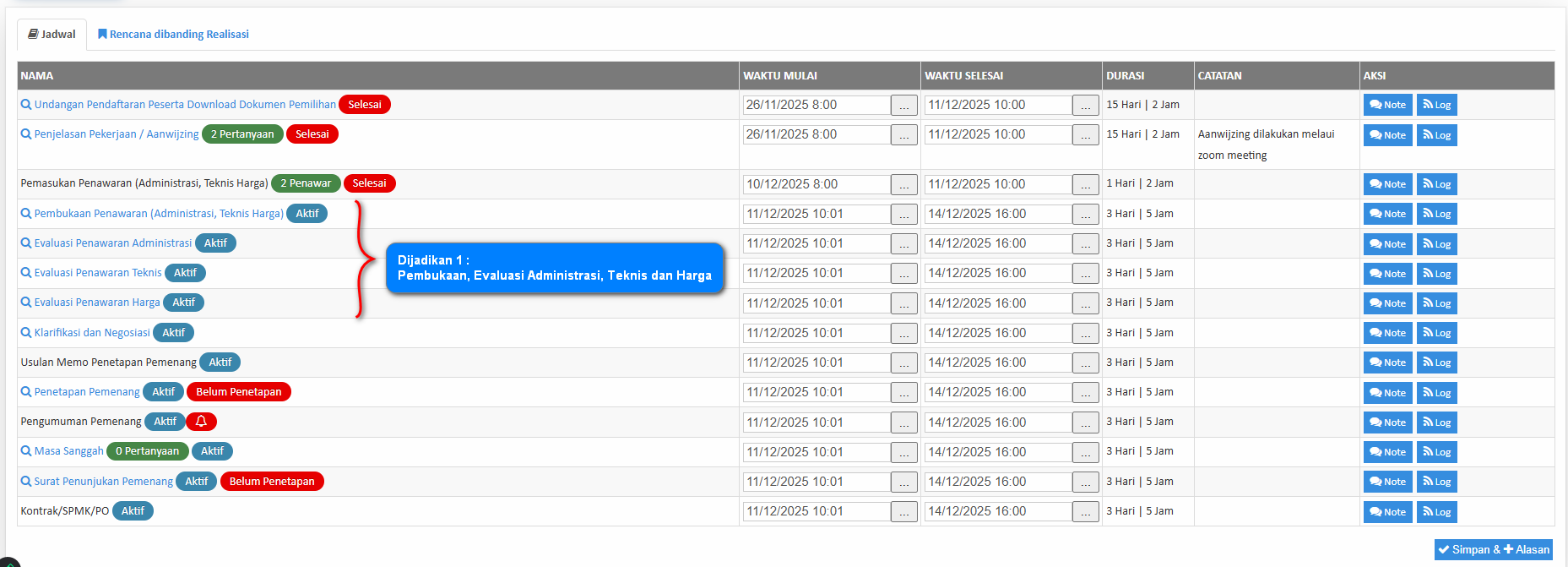1568x567 pixels.
Task: Open Note for Penetapan Pemenang row
Action: click(x=1387, y=393)
